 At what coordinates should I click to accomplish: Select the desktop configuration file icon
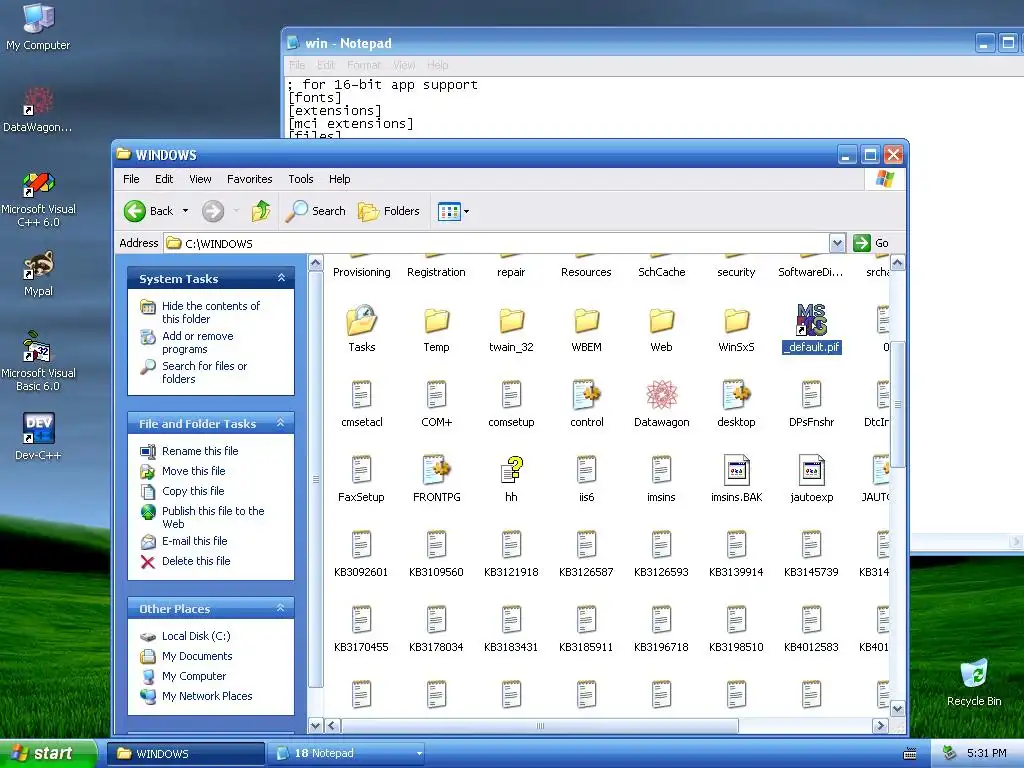click(736, 395)
